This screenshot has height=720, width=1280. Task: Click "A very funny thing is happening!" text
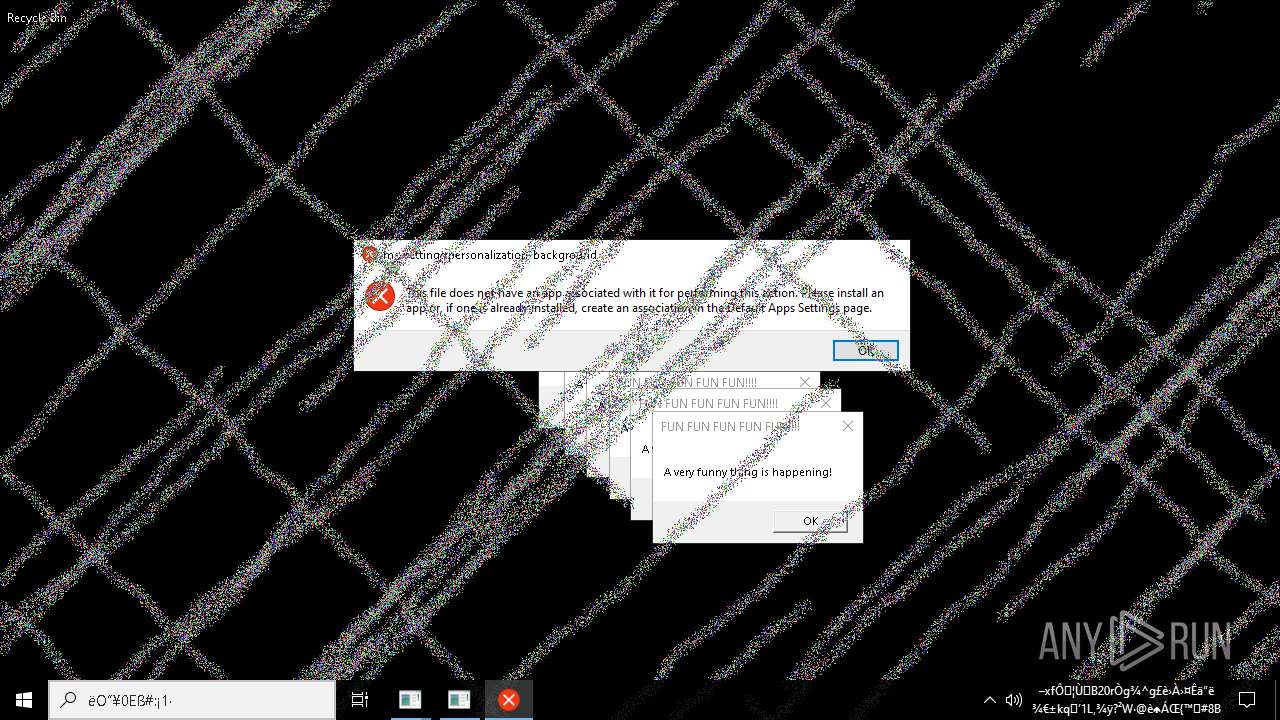coord(748,472)
